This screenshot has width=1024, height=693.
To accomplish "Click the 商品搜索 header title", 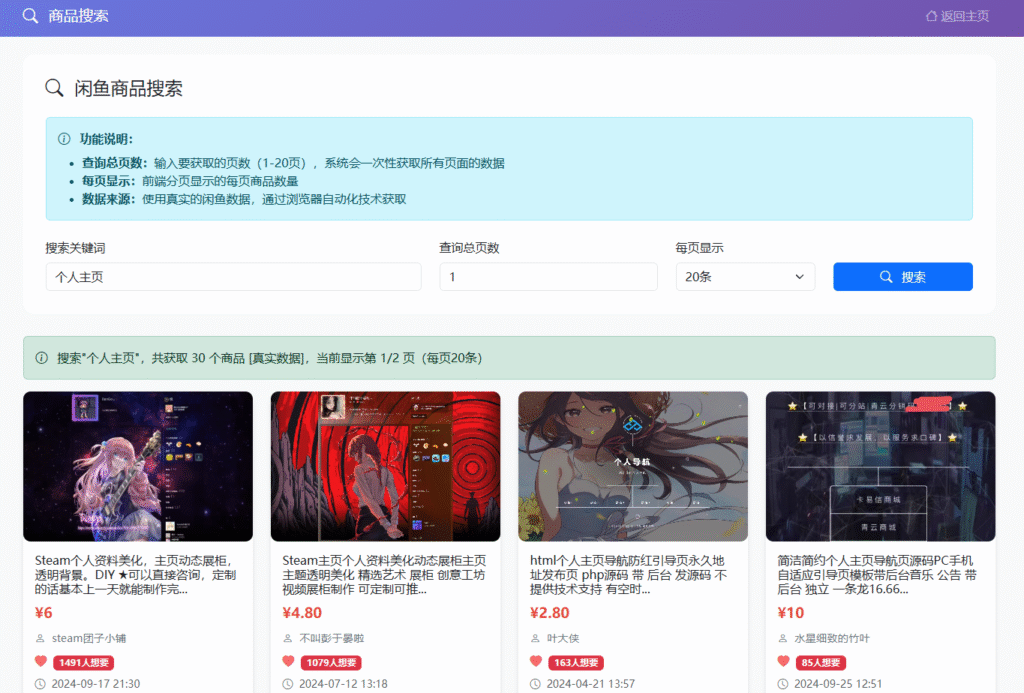I will coord(78,16).
